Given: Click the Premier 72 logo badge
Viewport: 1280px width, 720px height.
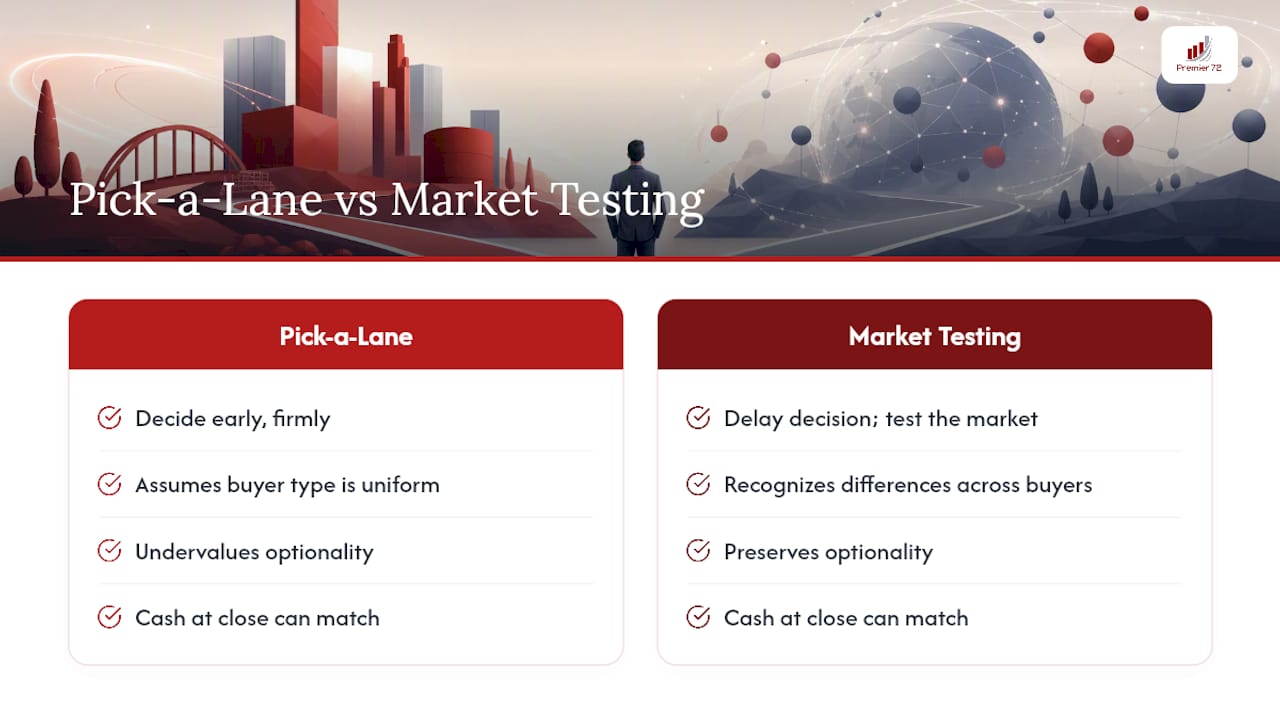Looking at the screenshot, I should point(1199,54).
